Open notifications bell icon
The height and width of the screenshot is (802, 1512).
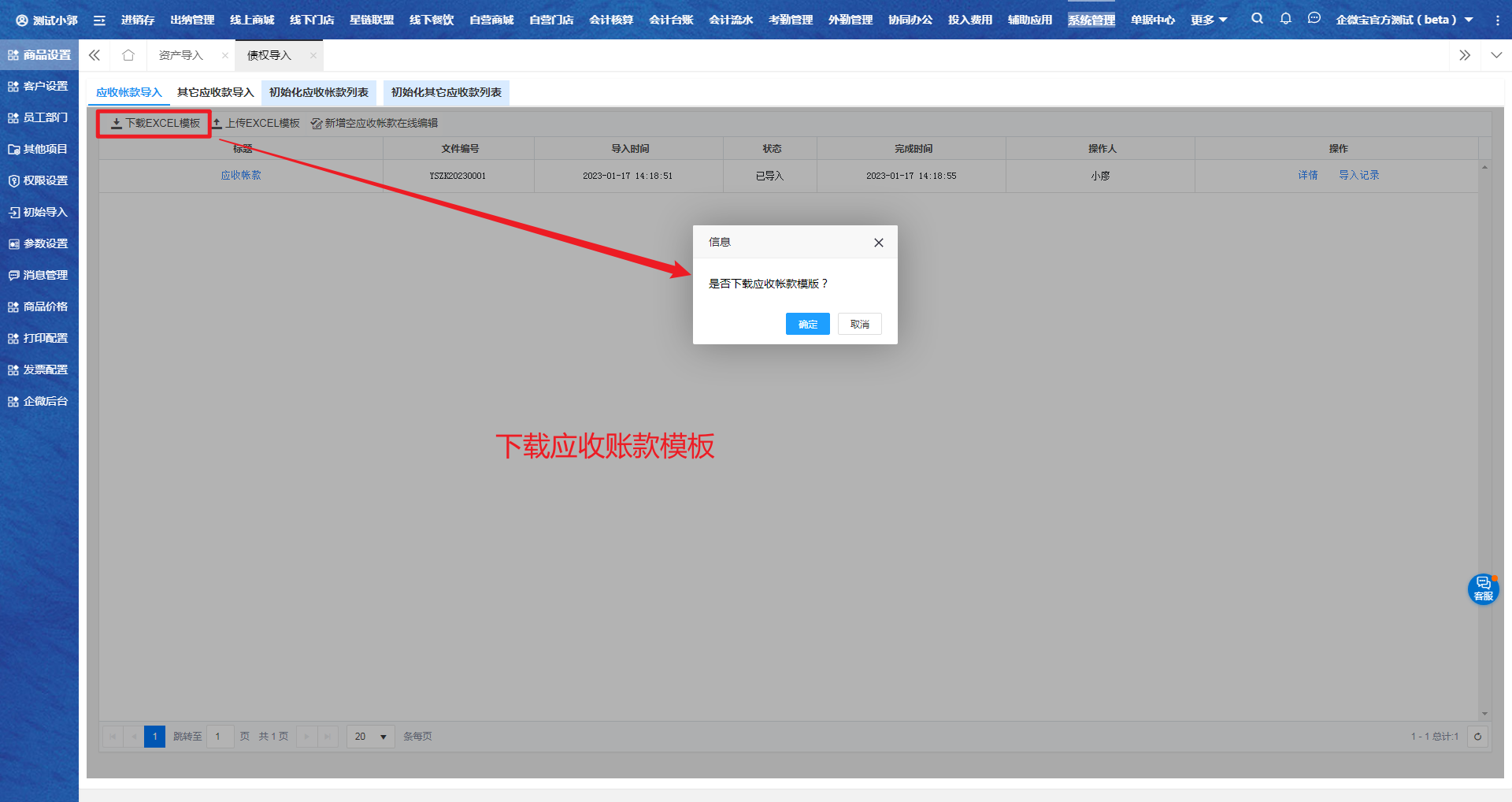[1285, 19]
